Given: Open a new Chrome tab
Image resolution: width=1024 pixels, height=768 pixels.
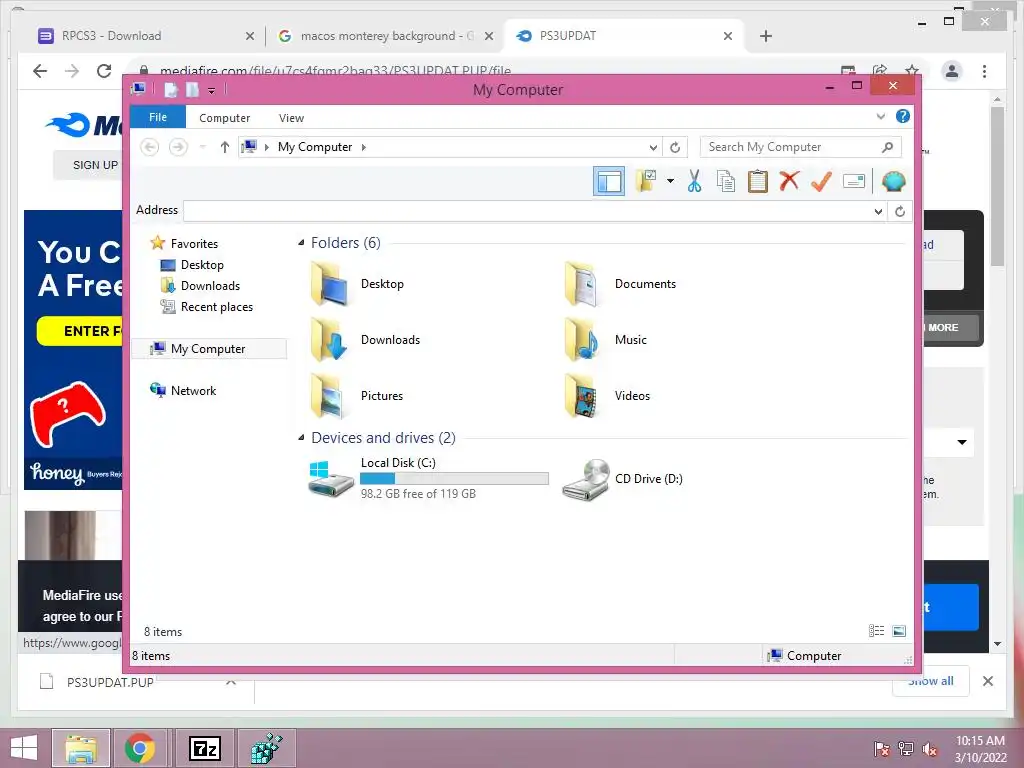Looking at the screenshot, I should click(766, 36).
